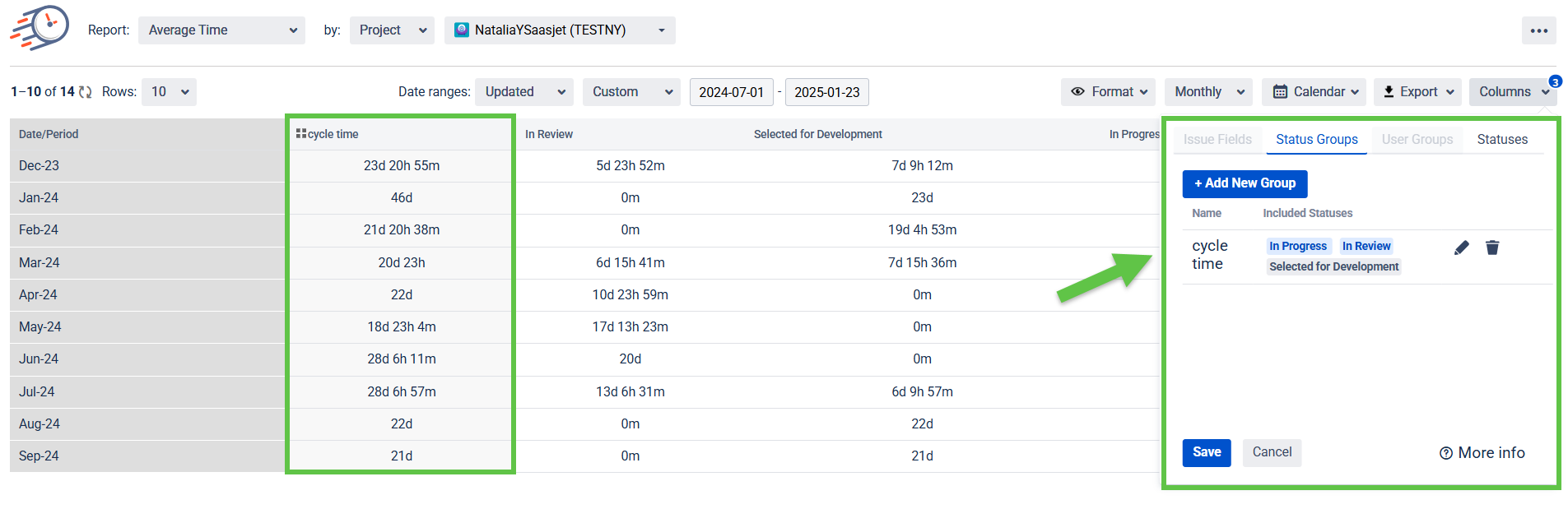This screenshot has width=1568, height=509.
Task: Open the Rows per page dropdown
Action: click(169, 92)
